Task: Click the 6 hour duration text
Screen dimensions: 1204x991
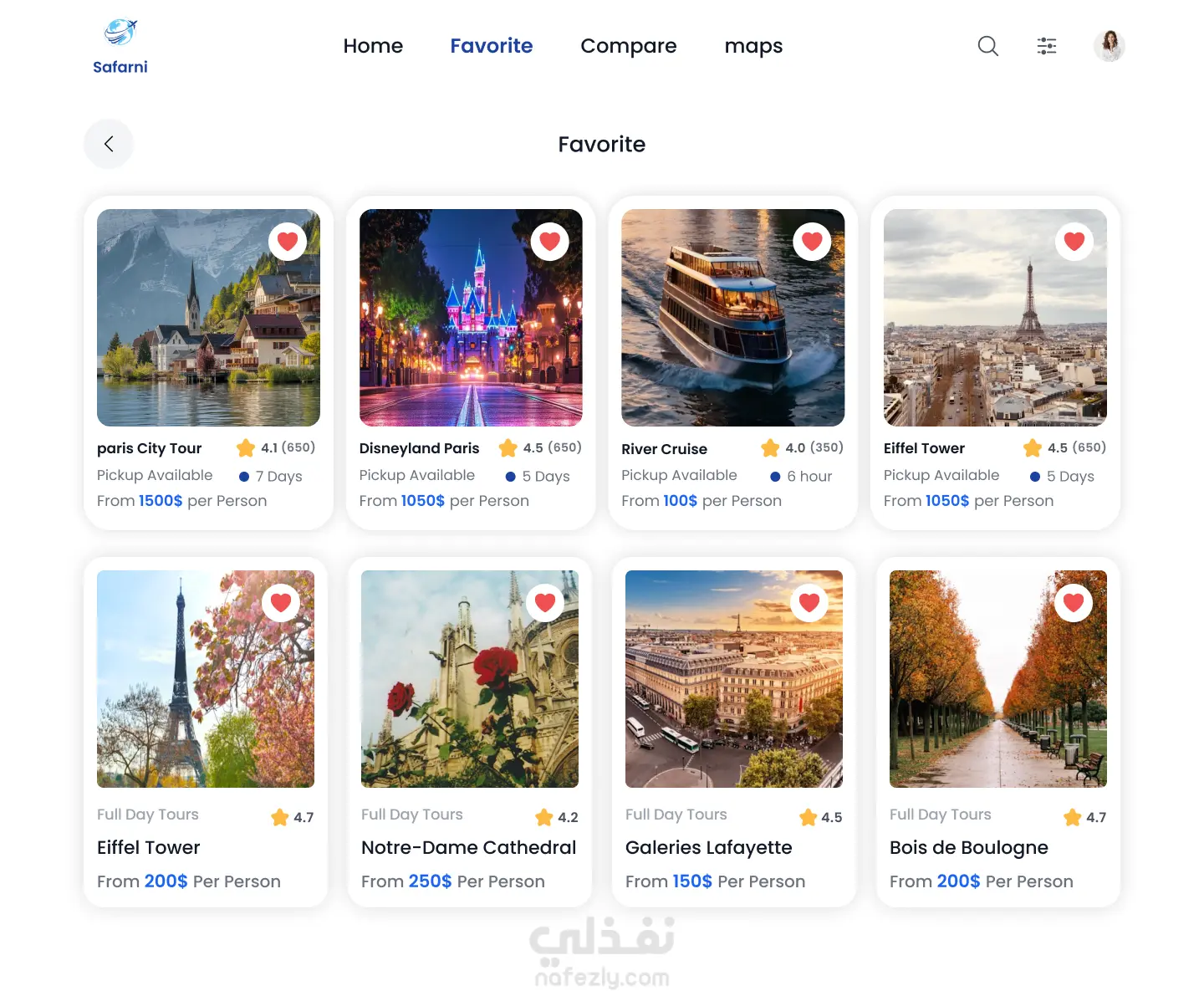Action: 809,477
